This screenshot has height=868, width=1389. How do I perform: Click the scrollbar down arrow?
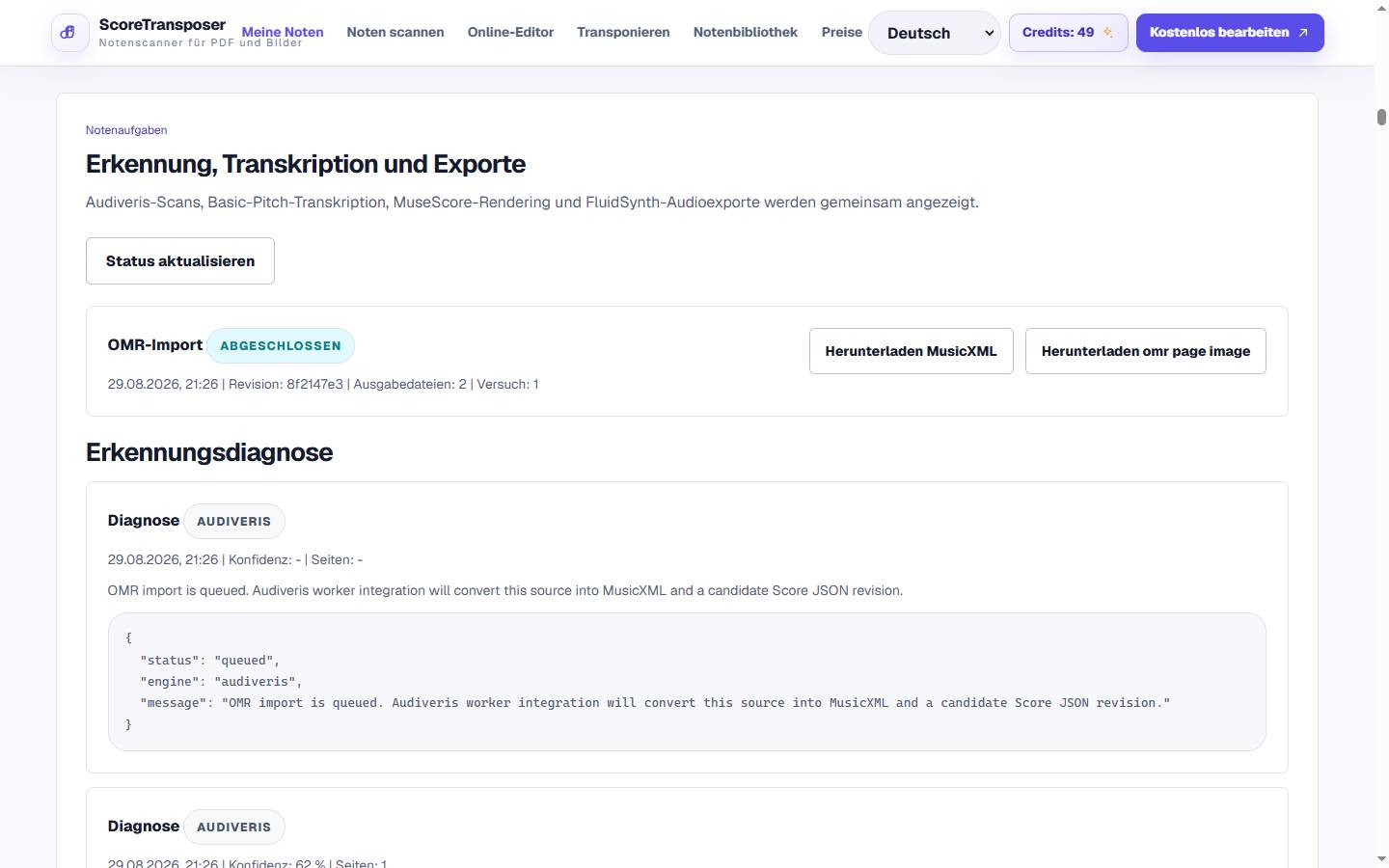[1381, 859]
